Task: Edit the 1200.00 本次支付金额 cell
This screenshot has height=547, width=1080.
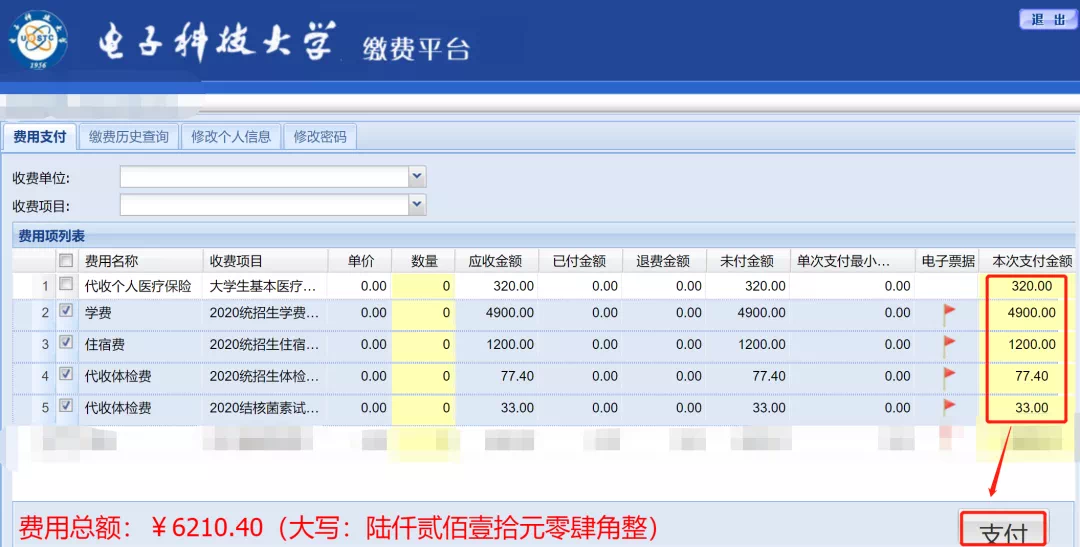Action: [x=1027, y=344]
